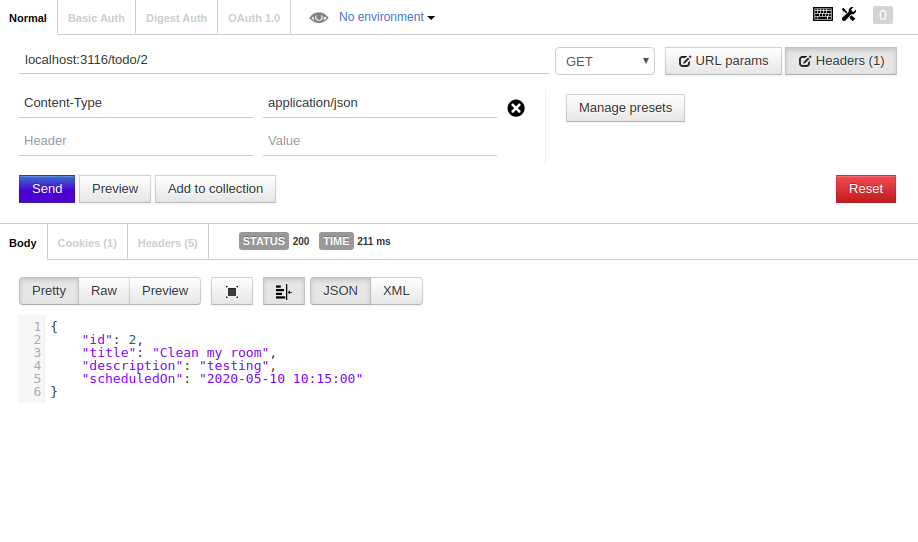Switch to Basic Auth tab
918x542 pixels.
(97, 18)
